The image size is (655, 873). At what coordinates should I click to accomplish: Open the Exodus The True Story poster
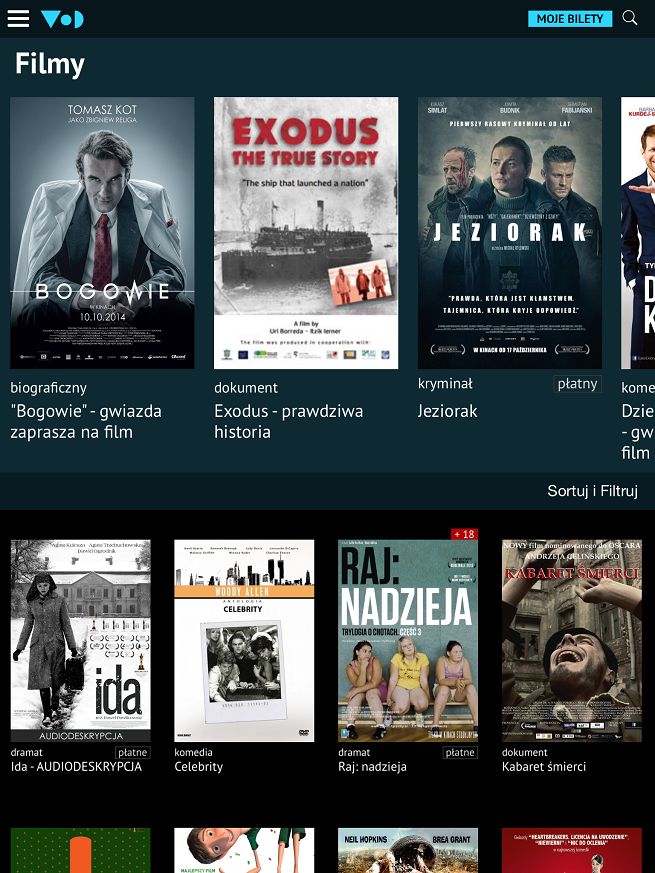click(306, 233)
